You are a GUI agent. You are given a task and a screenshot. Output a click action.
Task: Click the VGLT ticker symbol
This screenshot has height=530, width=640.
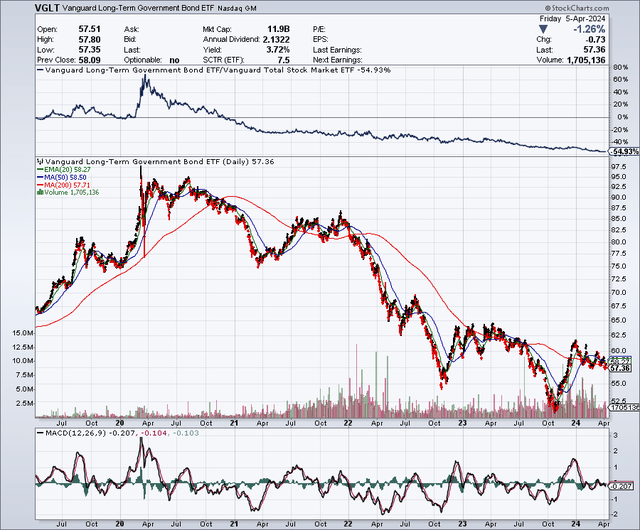click(x=48, y=8)
